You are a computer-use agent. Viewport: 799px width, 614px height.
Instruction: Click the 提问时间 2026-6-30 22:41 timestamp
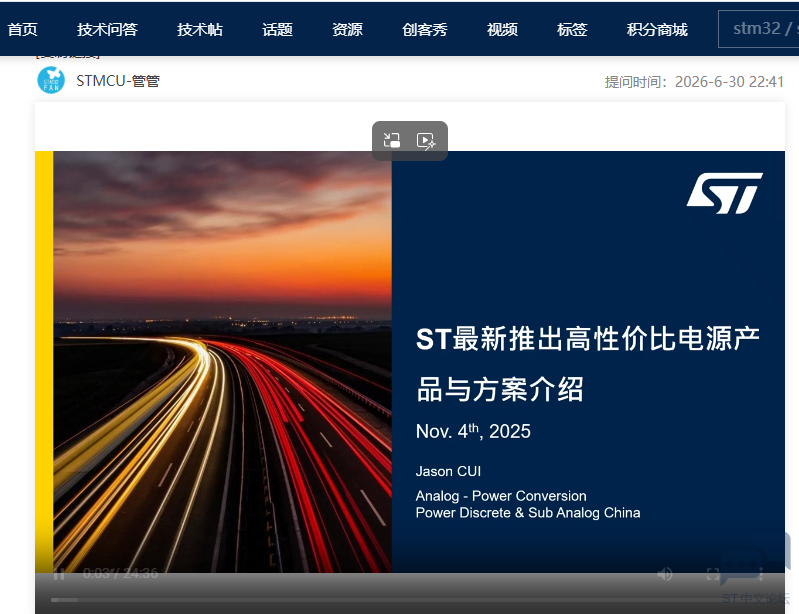694,82
